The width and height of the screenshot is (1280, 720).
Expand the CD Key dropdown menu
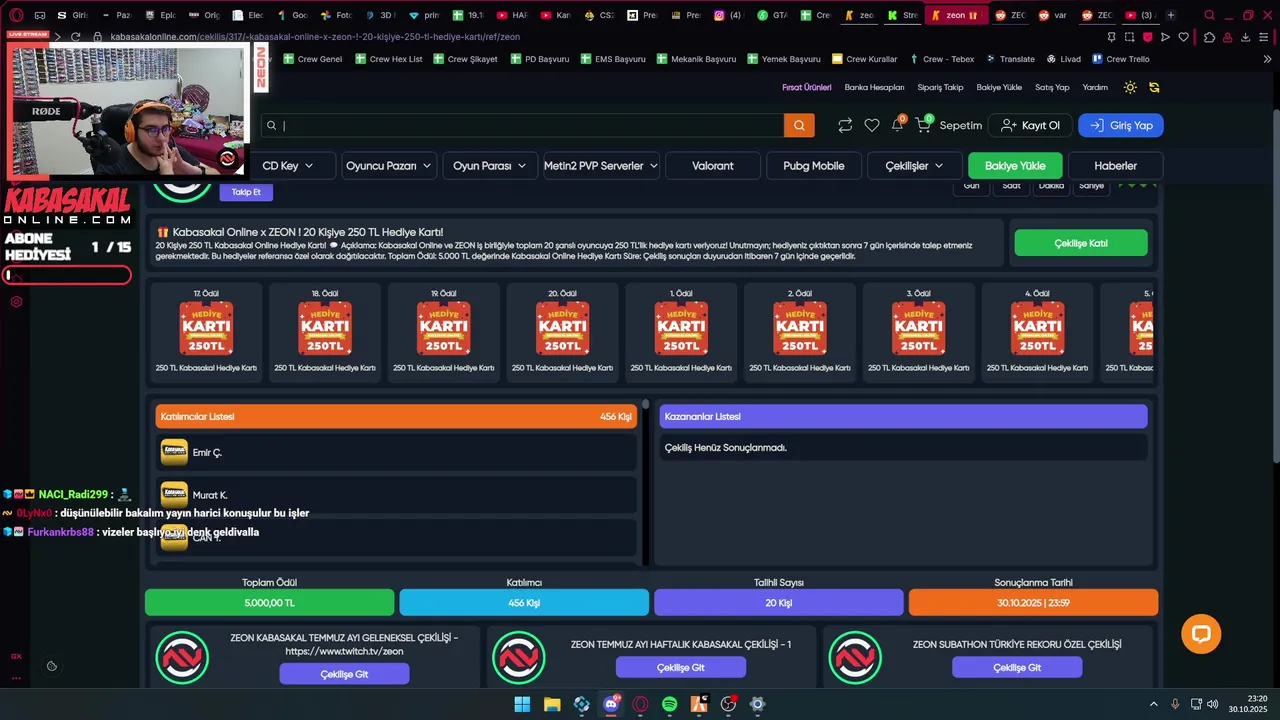click(287, 166)
